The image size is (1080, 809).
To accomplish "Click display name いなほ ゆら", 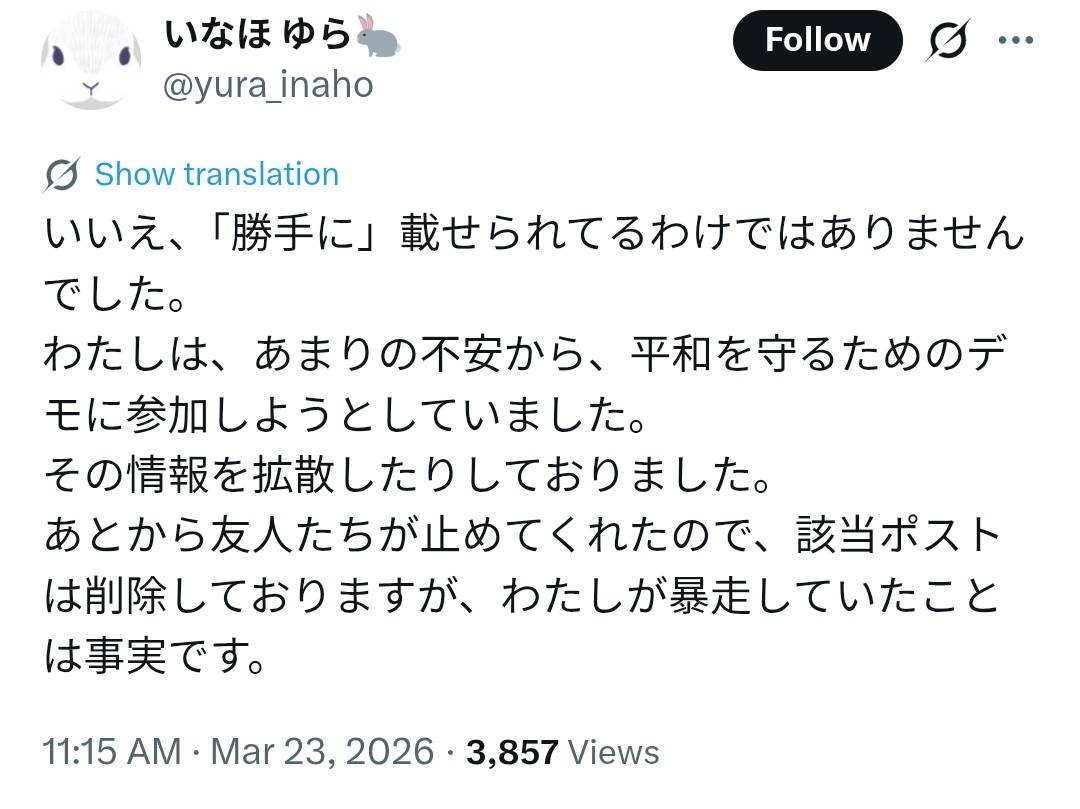I will [x=258, y=37].
